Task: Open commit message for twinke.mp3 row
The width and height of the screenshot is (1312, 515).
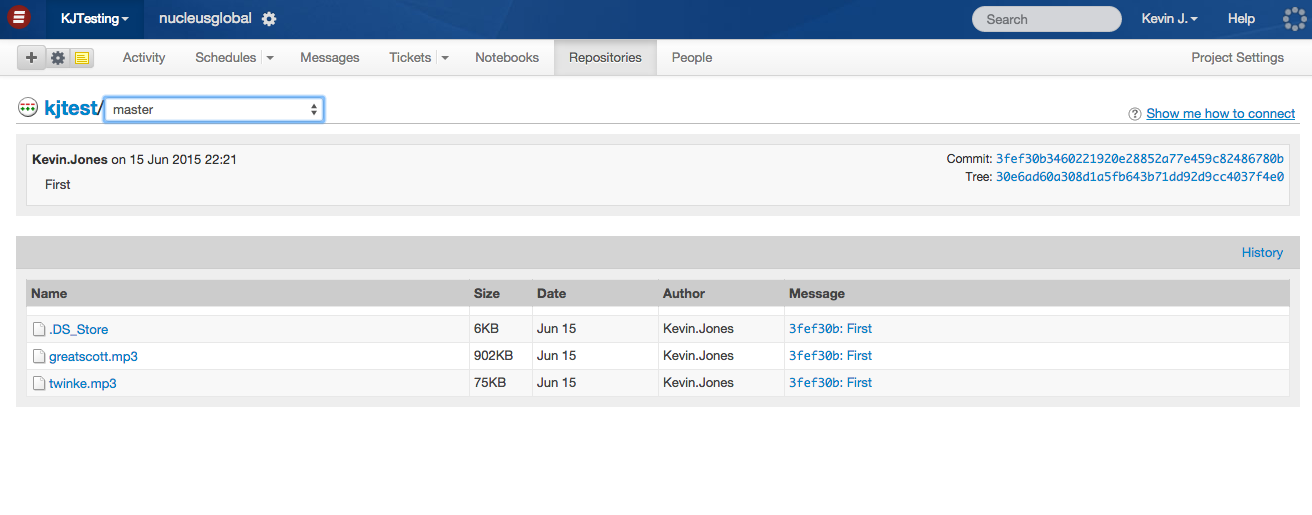Action: [x=830, y=383]
